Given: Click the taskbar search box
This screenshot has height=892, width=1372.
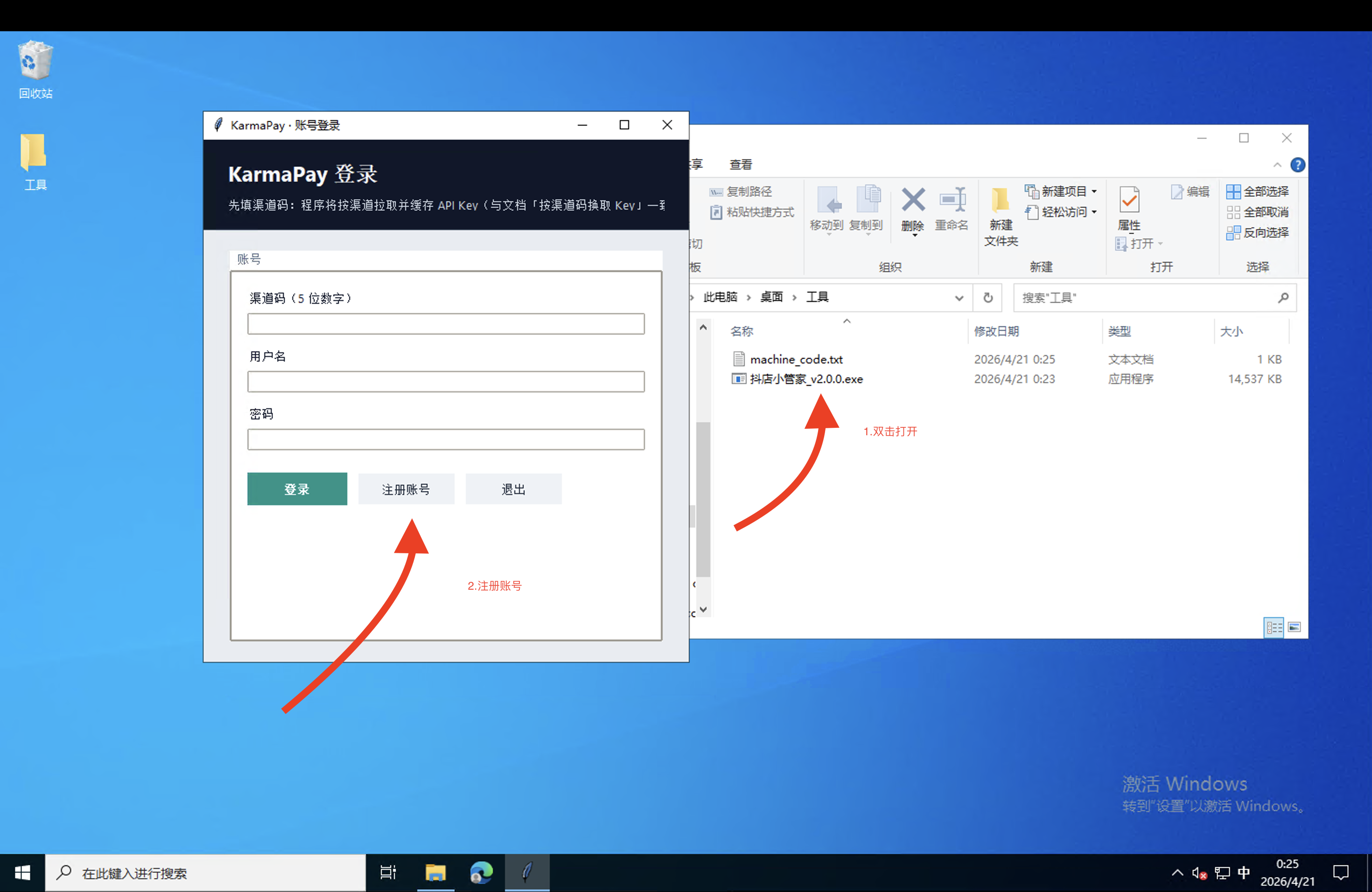Looking at the screenshot, I should click(x=205, y=873).
